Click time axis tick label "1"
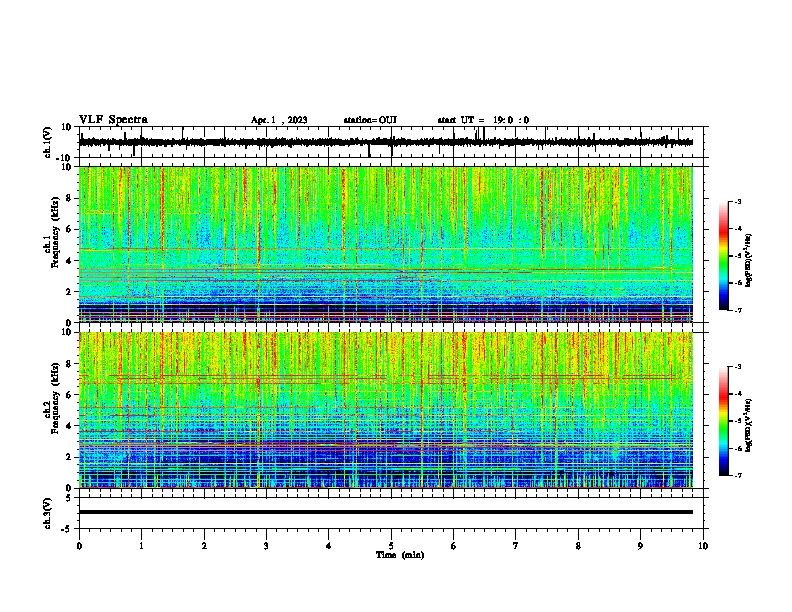This screenshot has height=612, width=792. pyautogui.click(x=141, y=546)
